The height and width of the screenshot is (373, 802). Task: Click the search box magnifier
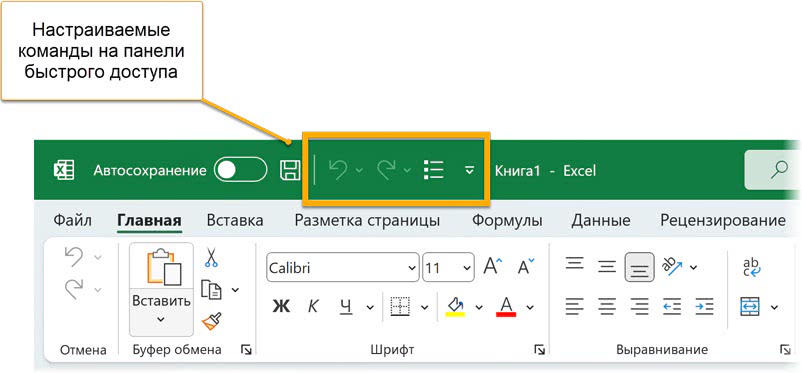[779, 170]
